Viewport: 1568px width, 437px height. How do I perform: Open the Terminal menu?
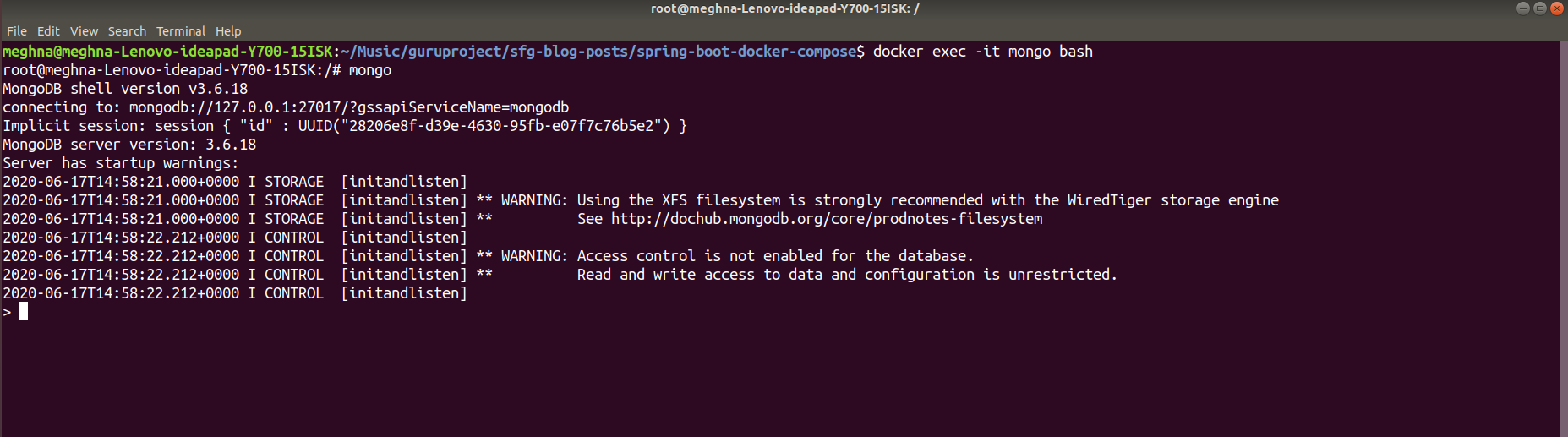[x=181, y=31]
